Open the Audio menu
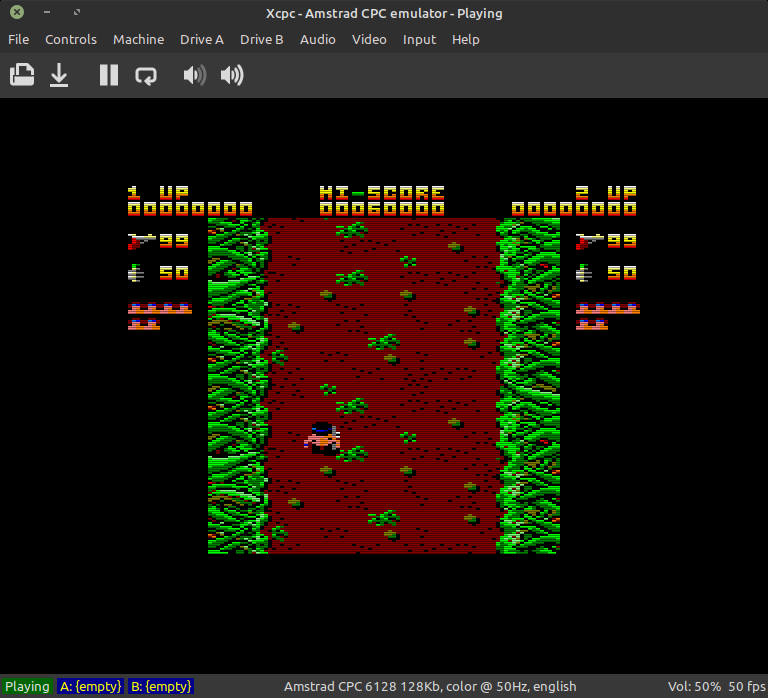The image size is (768, 698). [x=318, y=40]
